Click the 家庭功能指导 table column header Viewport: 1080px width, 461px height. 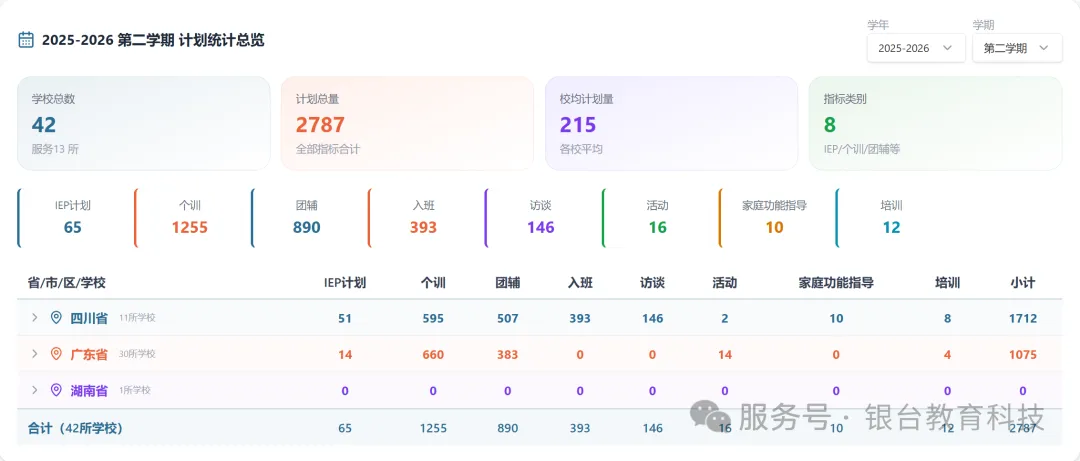[836, 283]
